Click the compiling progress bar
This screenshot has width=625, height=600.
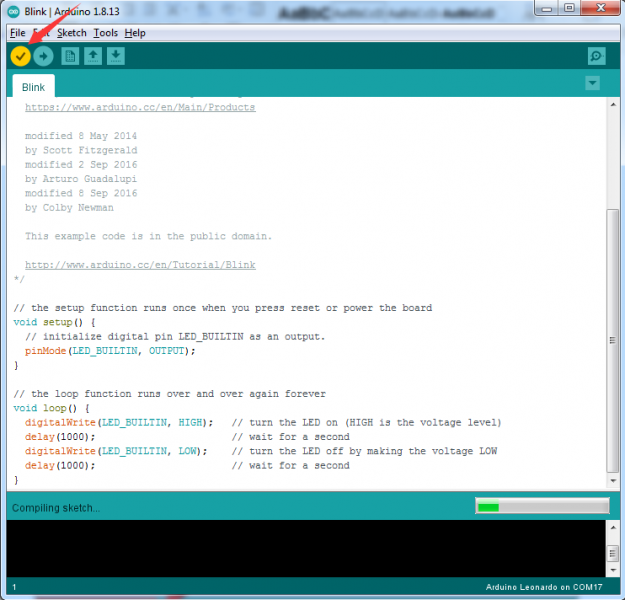point(542,506)
